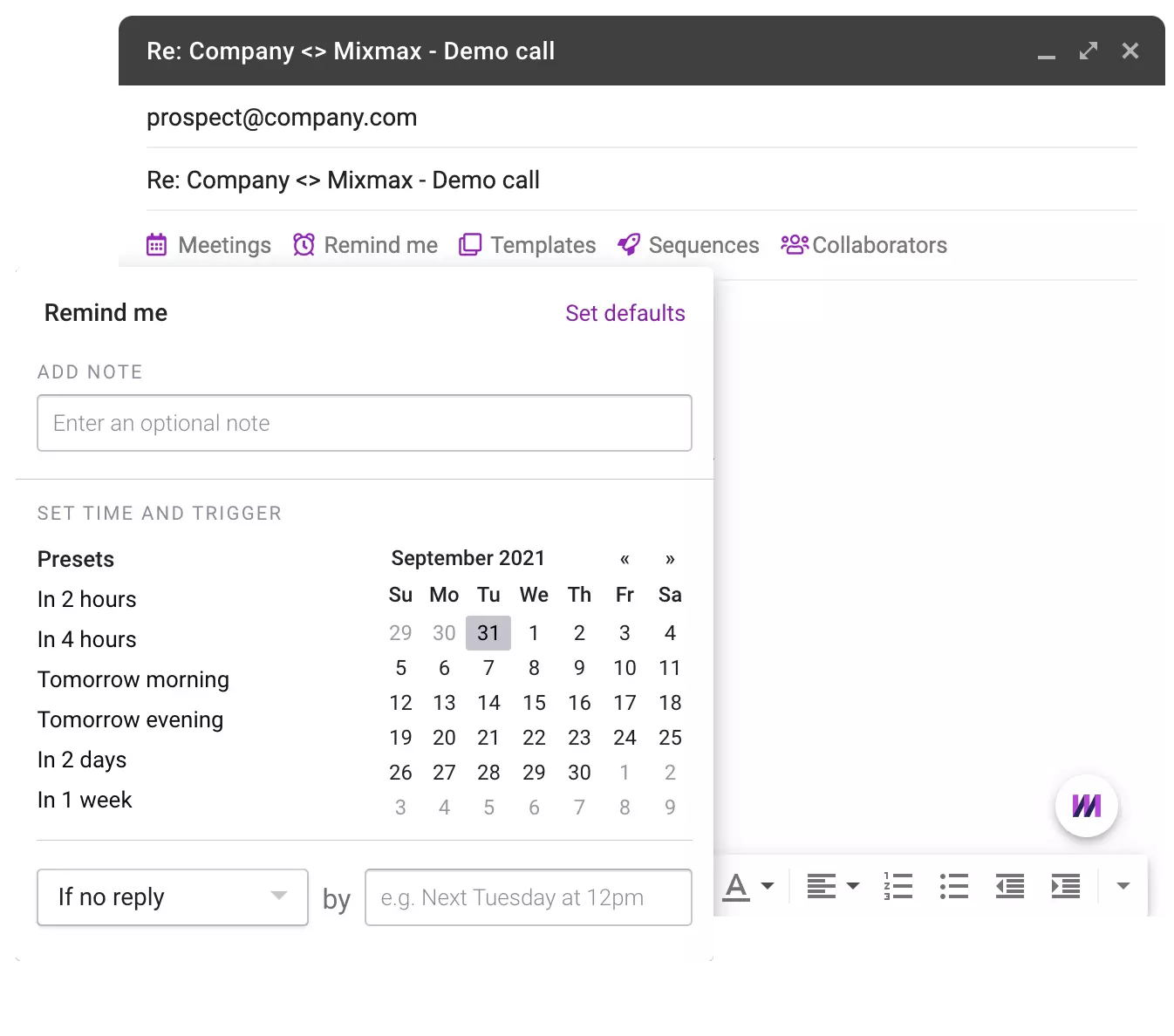Screen dimensions: 1174x1036
Task: Select the In 4 hours preset
Action: tap(87, 640)
